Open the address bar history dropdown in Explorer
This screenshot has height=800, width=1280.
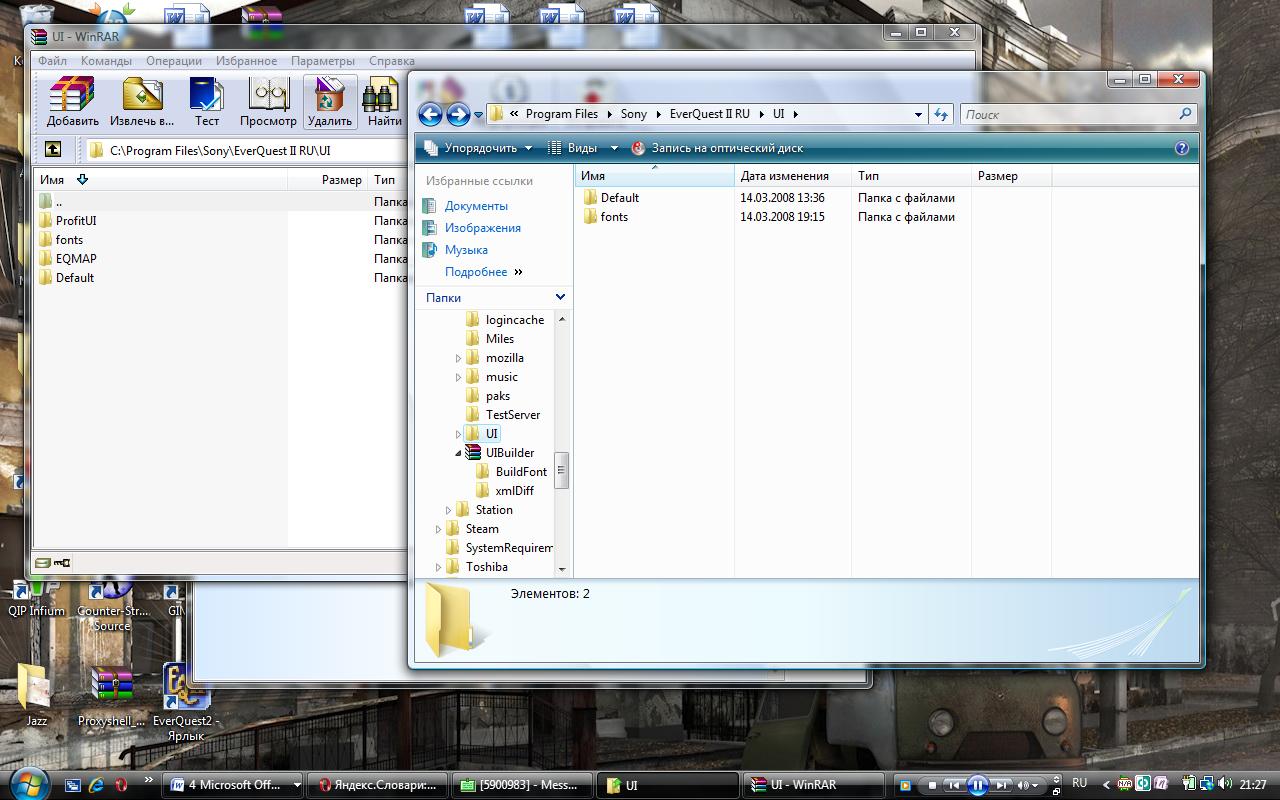click(x=918, y=114)
